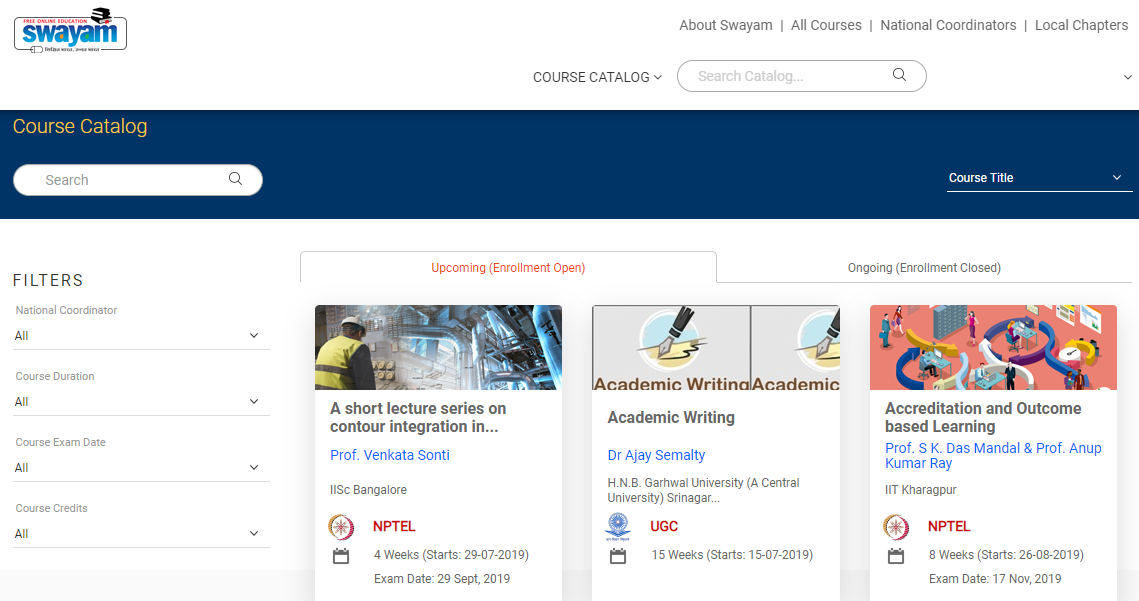Click NPTEL logo on contour integration course
This screenshot has height=601, width=1139.
pyautogui.click(x=341, y=527)
